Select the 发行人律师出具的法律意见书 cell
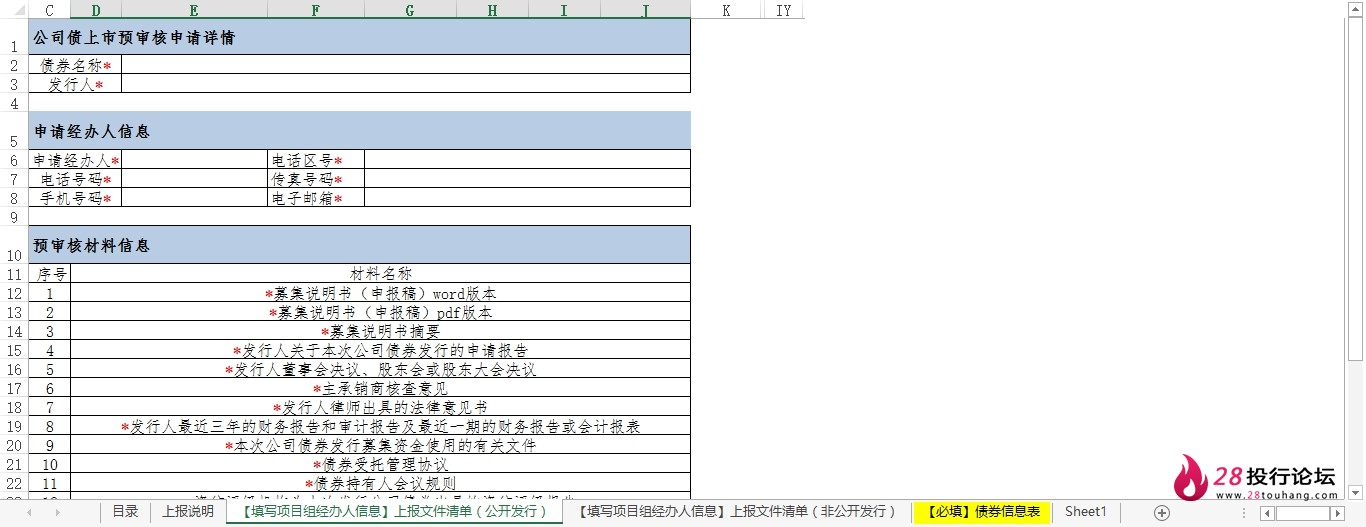Screen dimensions: 1366x527 380,407
